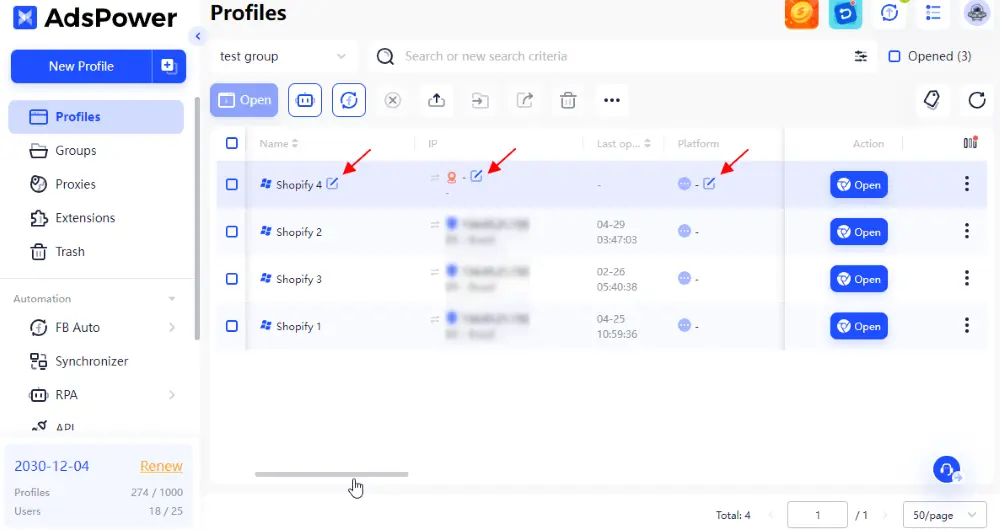Open the more actions ellipsis toolbar menu
This screenshot has width=1000, height=530.
click(x=612, y=100)
